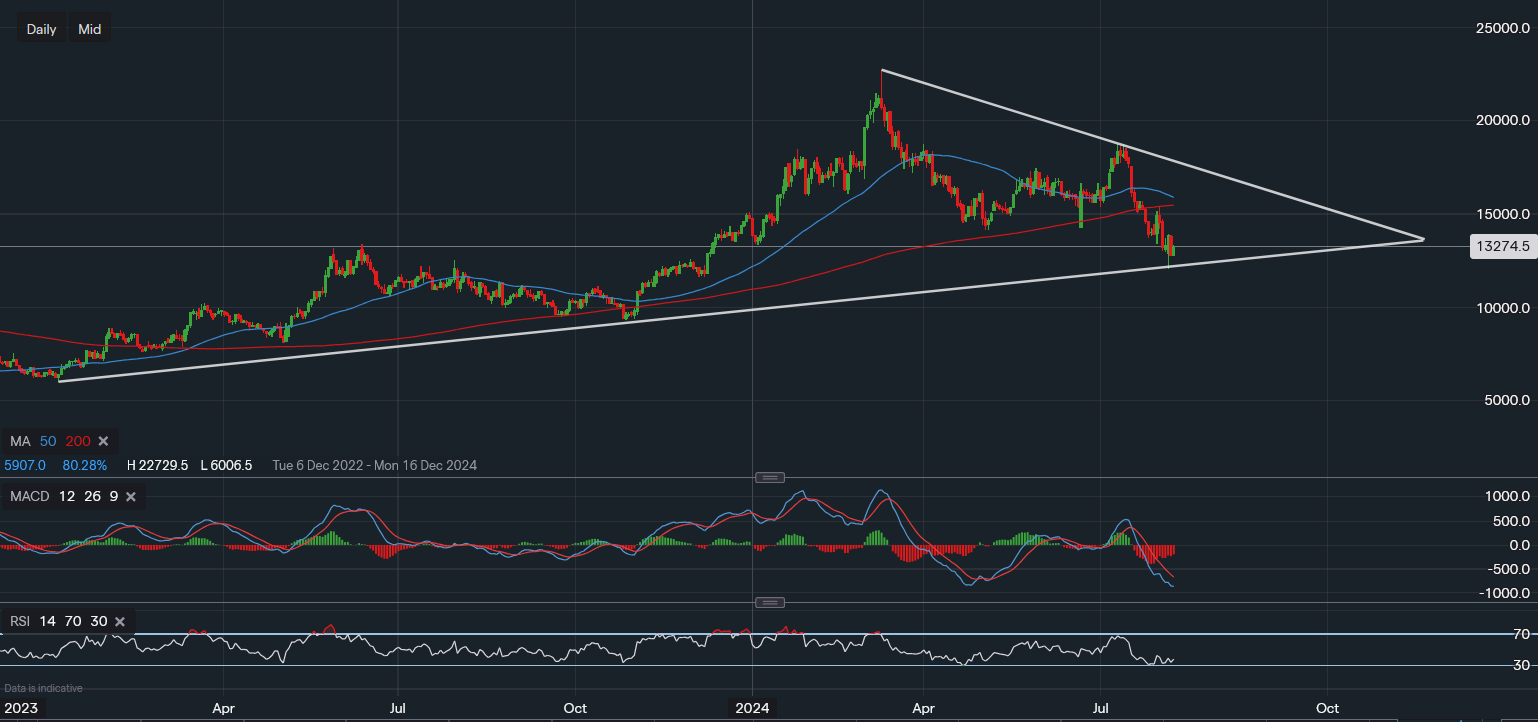Click the 2023 marker on time axis
Screen dimensions: 1538x722
(19, 707)
